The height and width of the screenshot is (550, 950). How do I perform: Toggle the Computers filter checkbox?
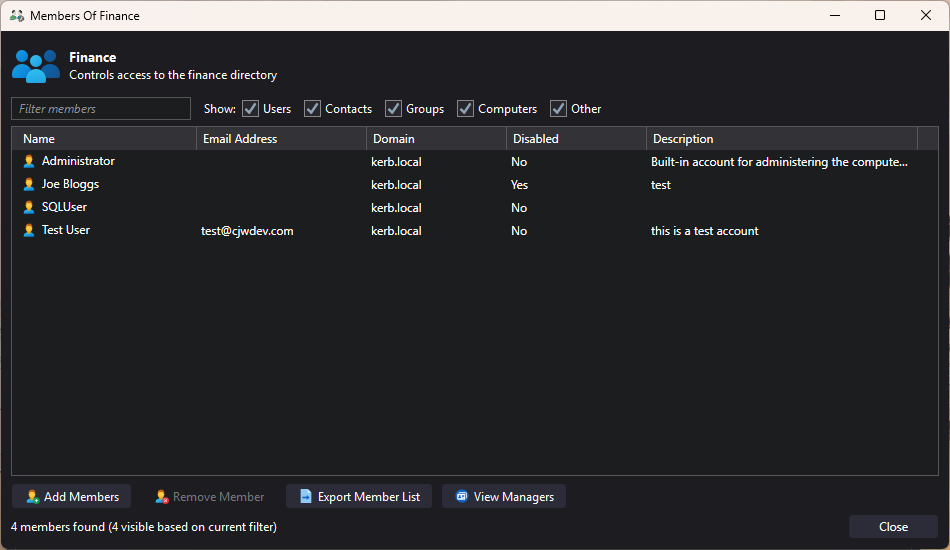point(465,109)
